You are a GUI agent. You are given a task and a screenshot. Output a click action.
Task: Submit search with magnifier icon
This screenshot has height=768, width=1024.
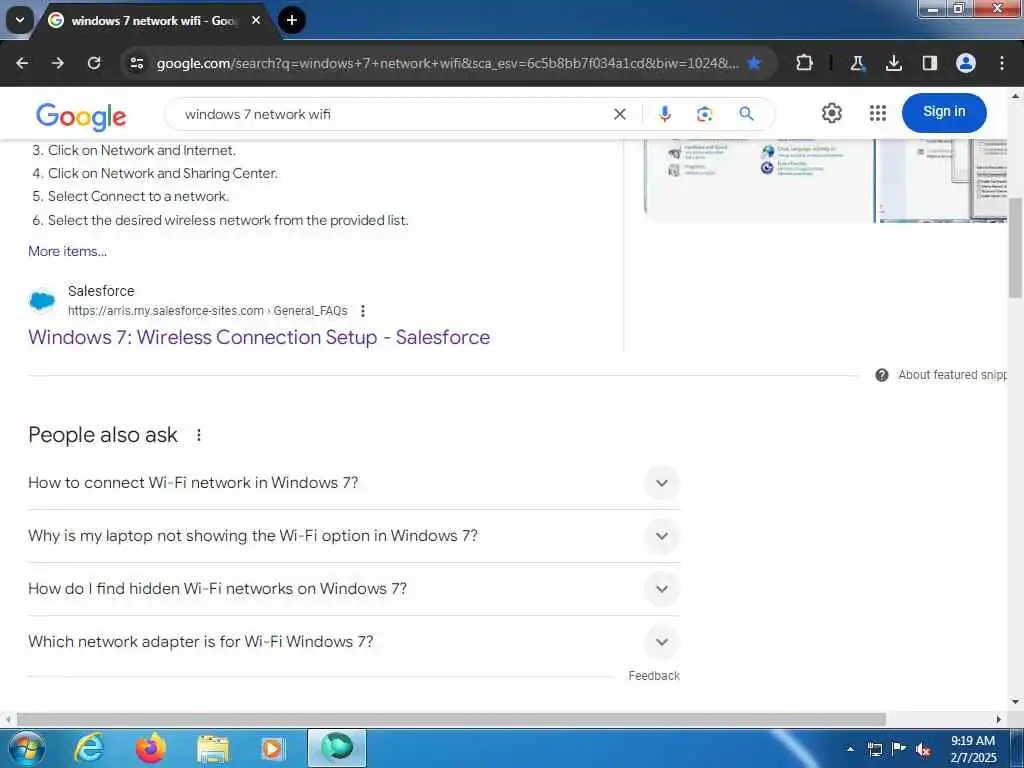(746, 114)
